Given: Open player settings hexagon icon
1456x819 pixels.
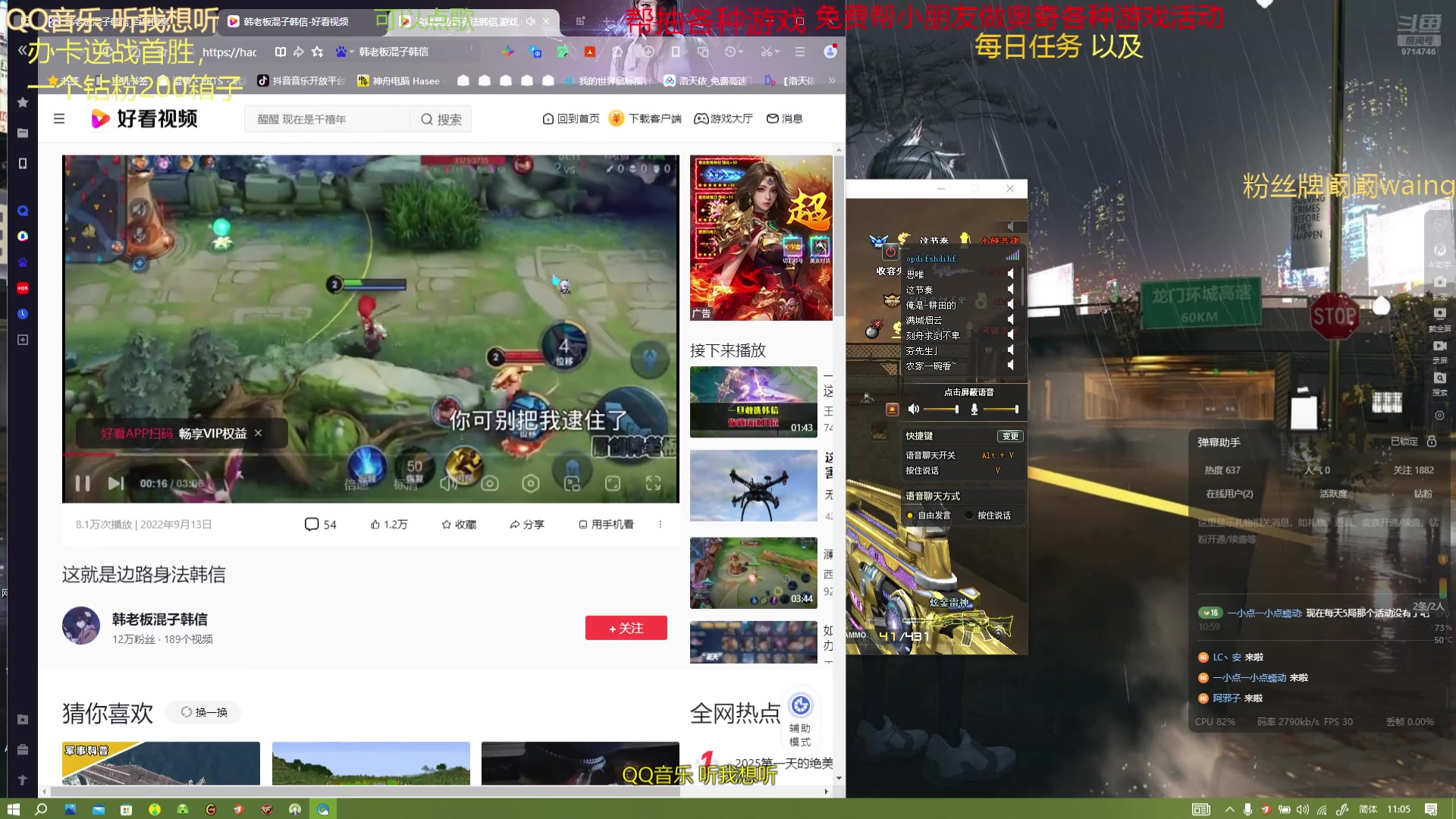Looking at the screenshot, I should click(x=531, y=483).
